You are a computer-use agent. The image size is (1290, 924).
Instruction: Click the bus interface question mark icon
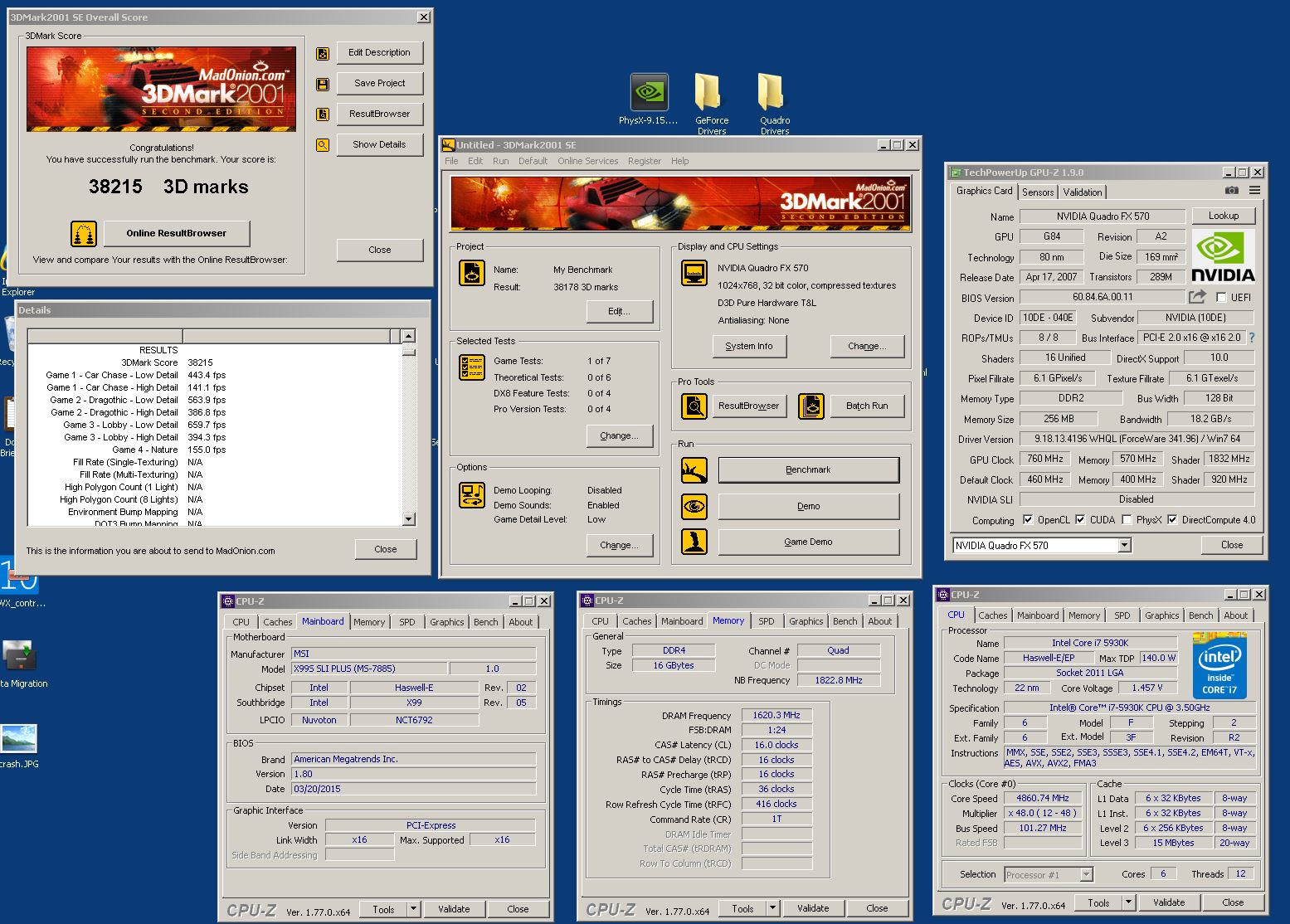pos(1252,338)
